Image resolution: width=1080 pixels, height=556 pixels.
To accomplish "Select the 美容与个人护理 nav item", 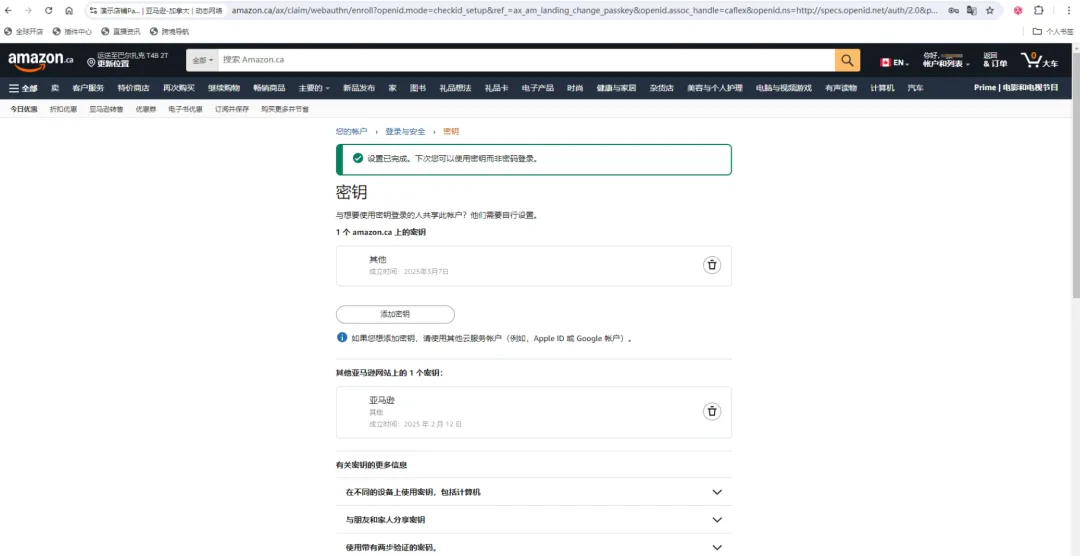I will coord(714,88).
